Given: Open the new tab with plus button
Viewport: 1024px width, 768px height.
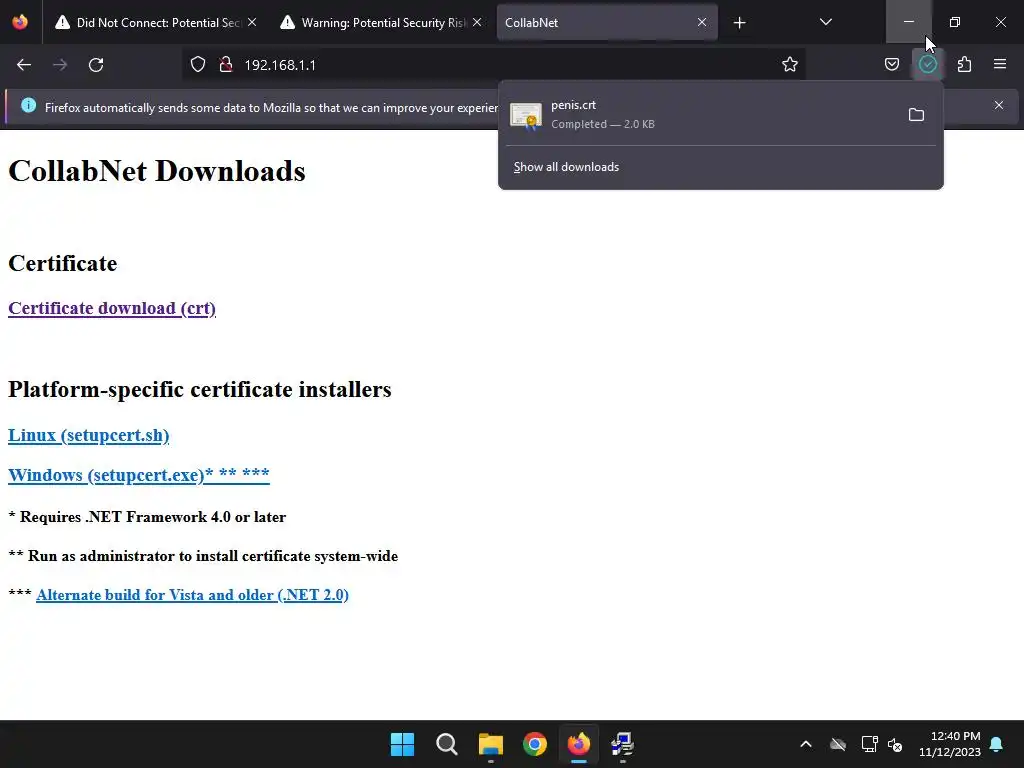Looking at the screenshot, I should (x=739, y=23).
